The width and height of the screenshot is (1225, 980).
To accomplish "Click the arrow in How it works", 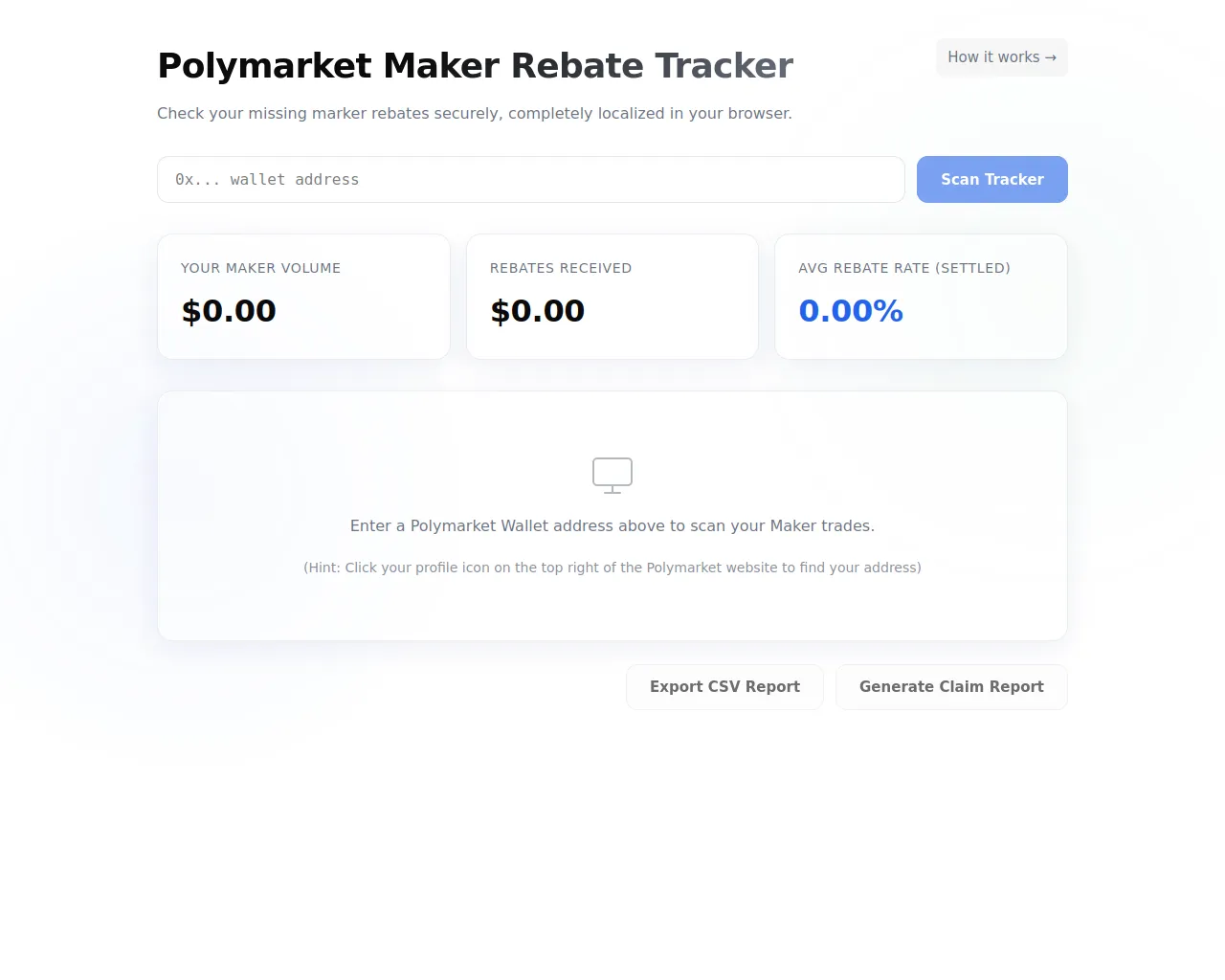I will pyautogui.click(x=1051, y=57).
